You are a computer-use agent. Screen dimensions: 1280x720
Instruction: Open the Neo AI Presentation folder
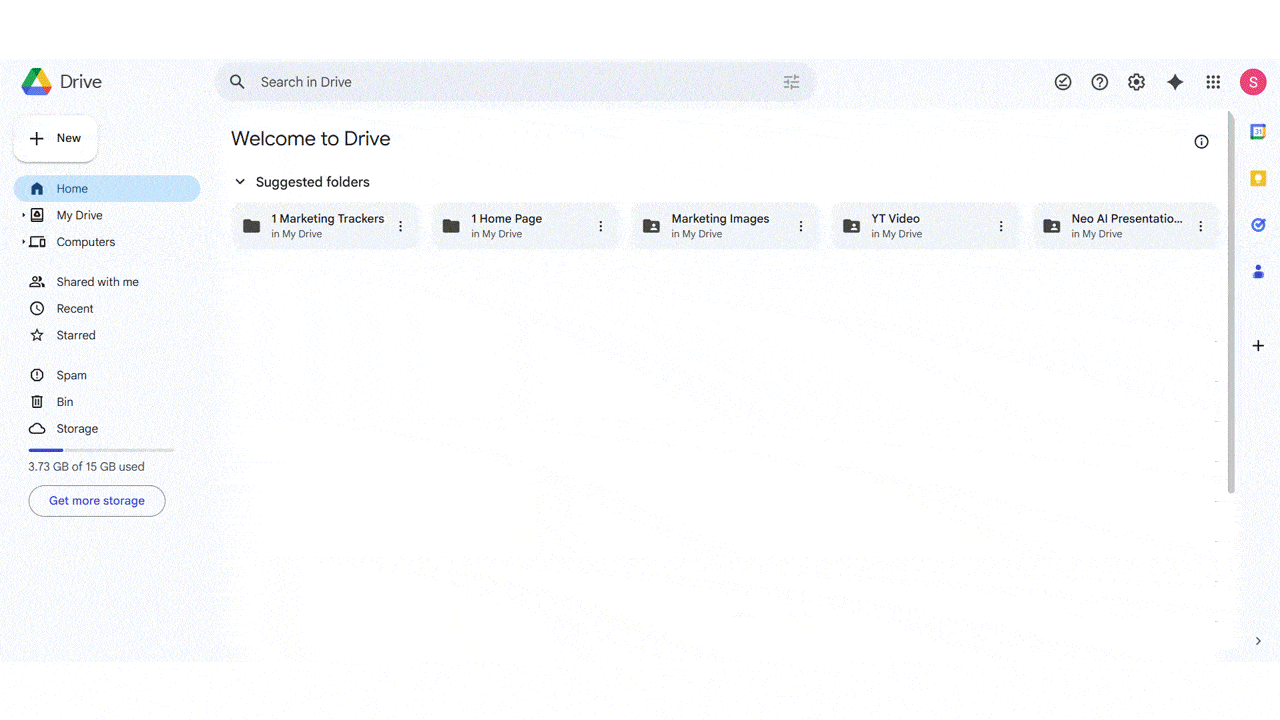(x=1126, y=226)
